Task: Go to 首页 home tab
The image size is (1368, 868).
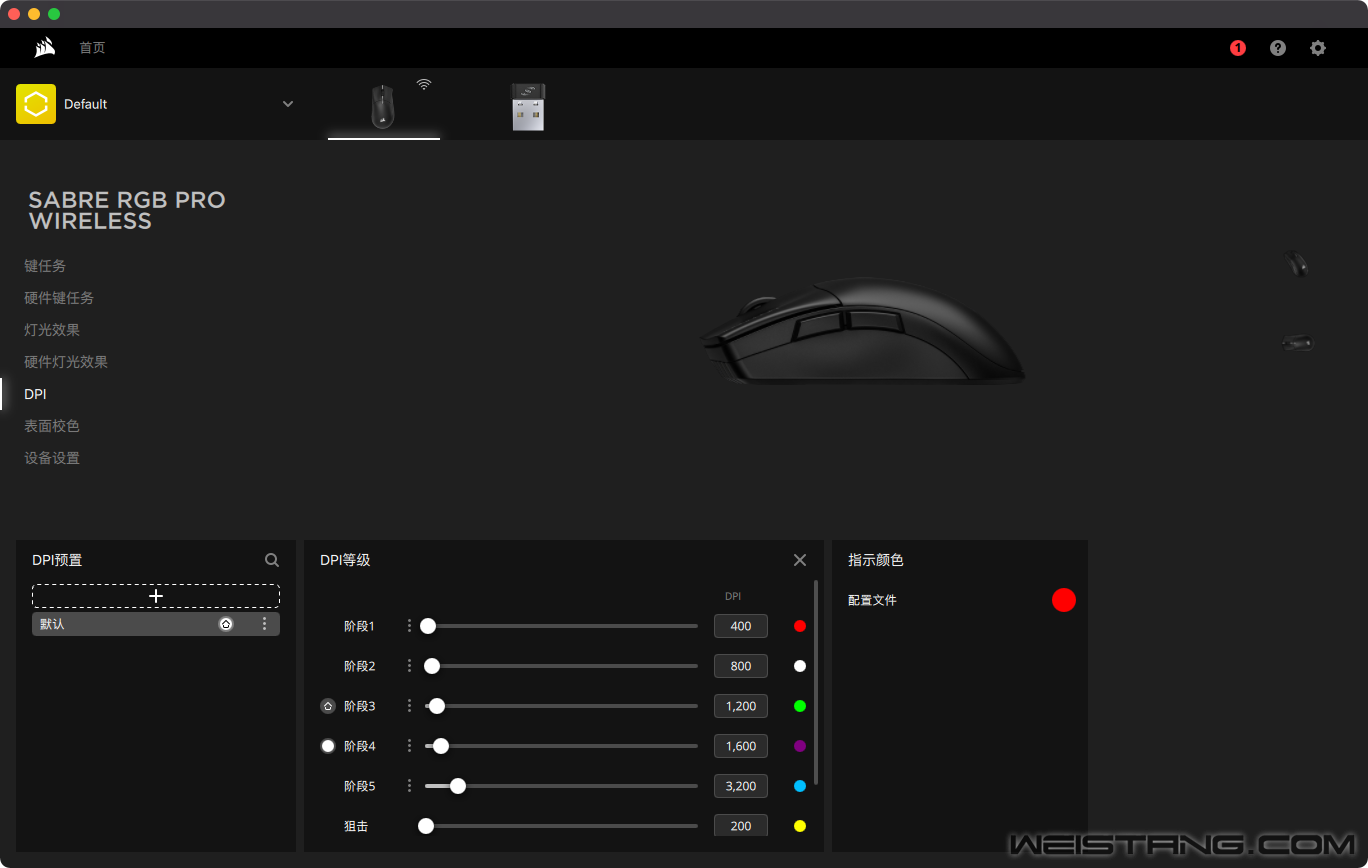Action: point(92,48)
